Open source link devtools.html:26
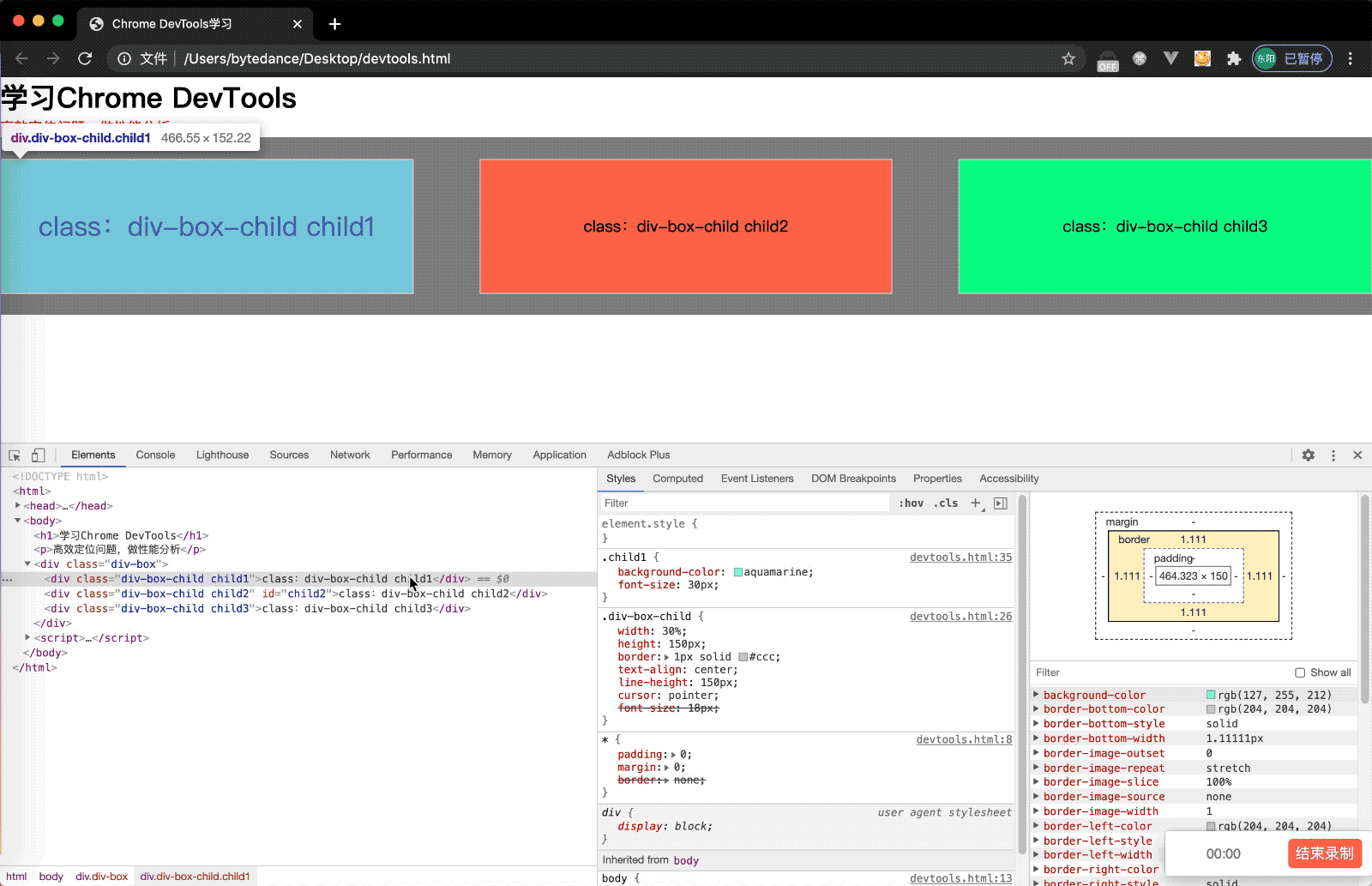The height and width of the screenshot is (886, 1372). [960, 617]
